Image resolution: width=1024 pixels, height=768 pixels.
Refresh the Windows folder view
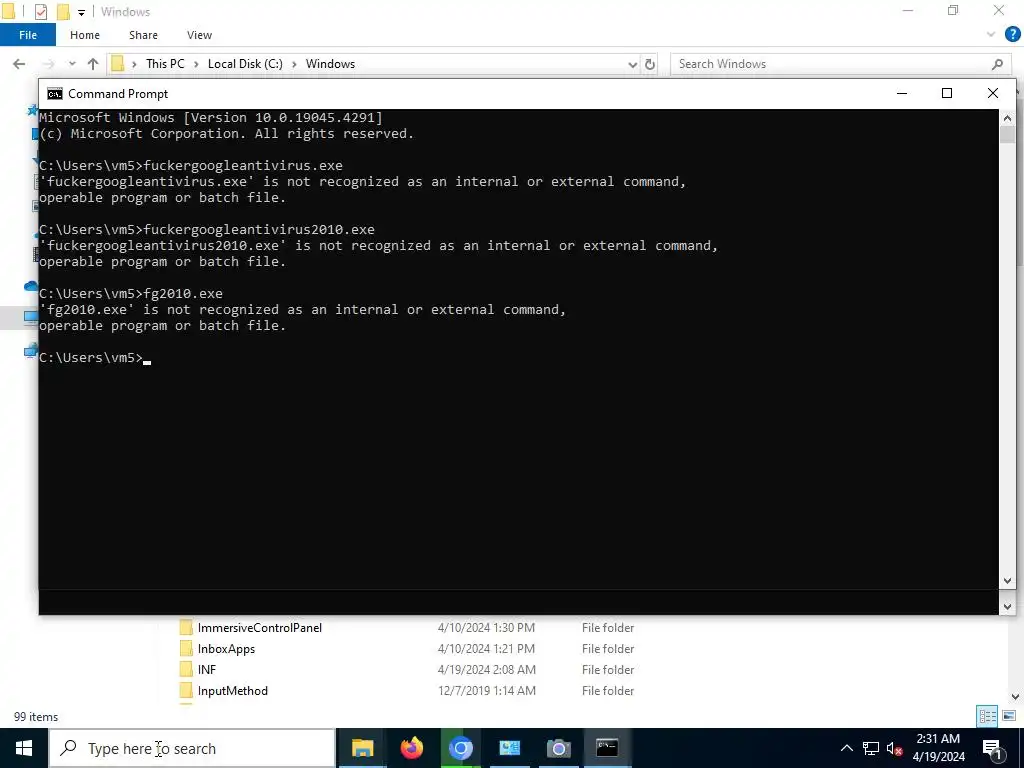click(x=650, y=64)
